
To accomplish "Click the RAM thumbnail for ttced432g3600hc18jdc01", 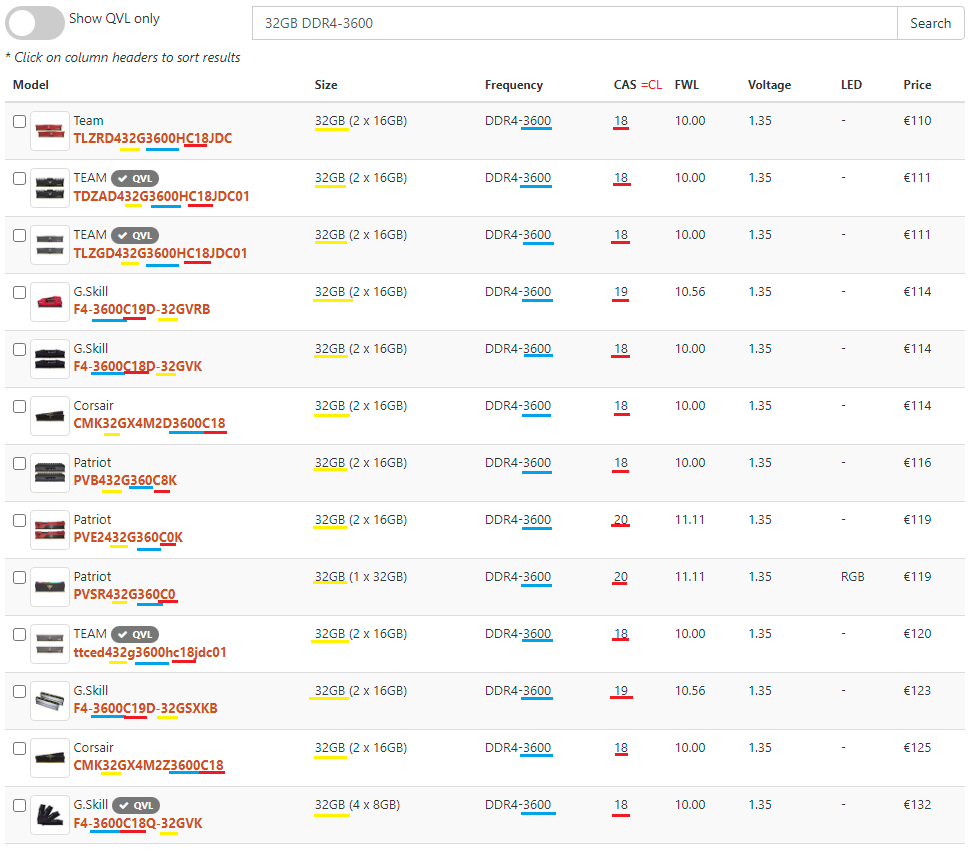I will 50,643.
